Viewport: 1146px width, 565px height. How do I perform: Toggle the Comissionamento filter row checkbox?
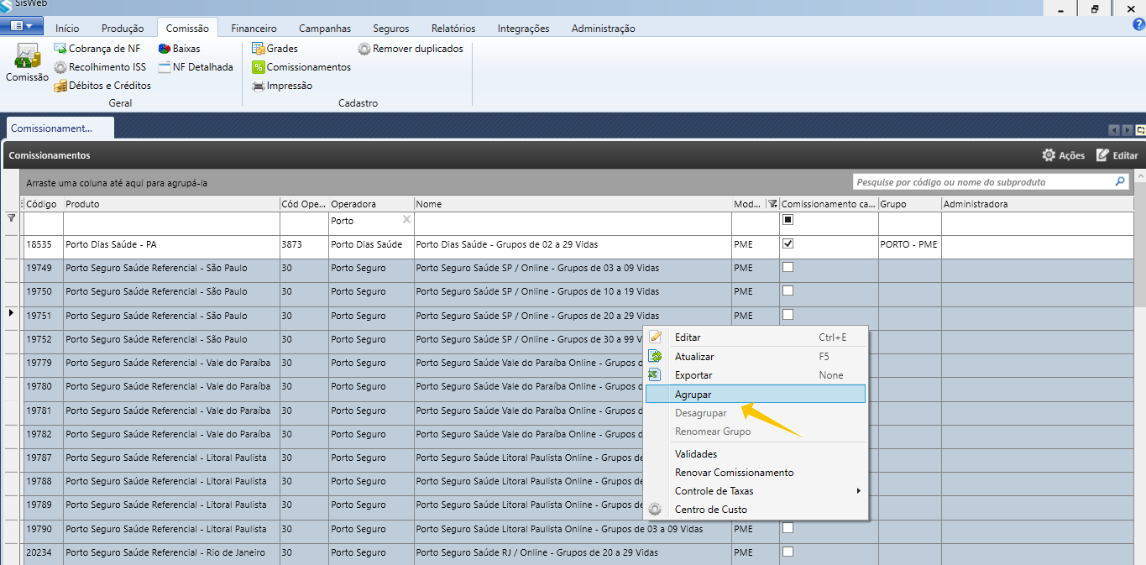click(x=788, y=219)
